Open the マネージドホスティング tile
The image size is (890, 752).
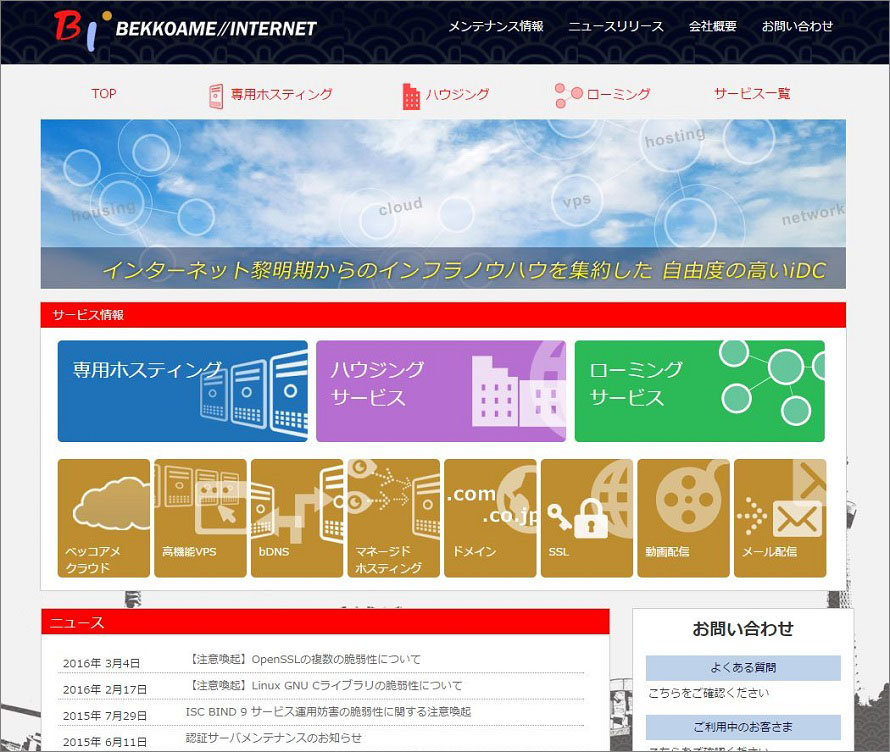coord(393,518)
